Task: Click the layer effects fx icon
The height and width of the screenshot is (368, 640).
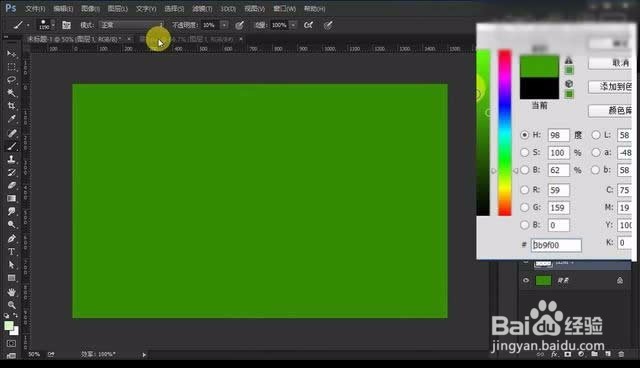Action: pos(554,354)
